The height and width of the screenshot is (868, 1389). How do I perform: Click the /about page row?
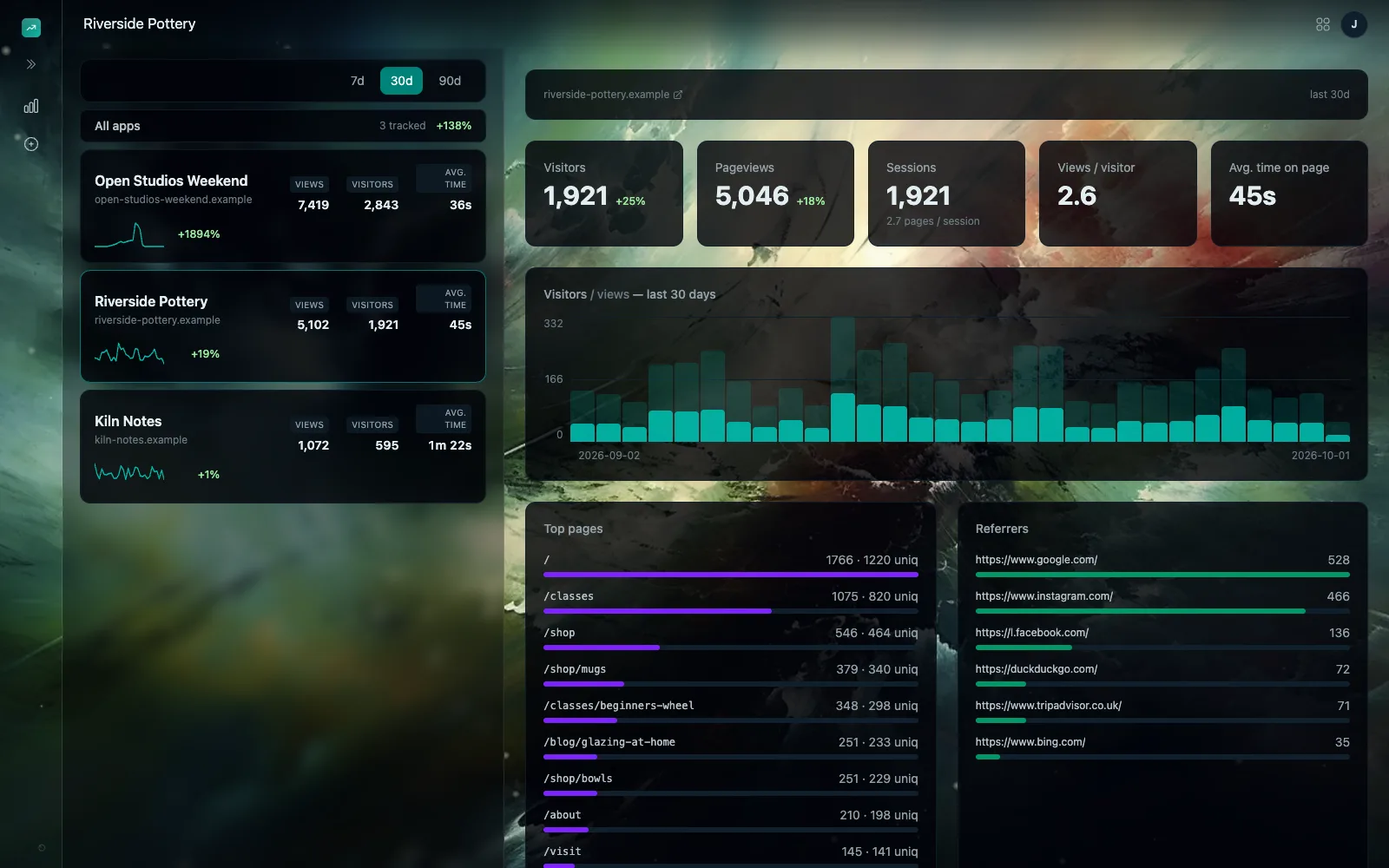(x=731, y=820)
